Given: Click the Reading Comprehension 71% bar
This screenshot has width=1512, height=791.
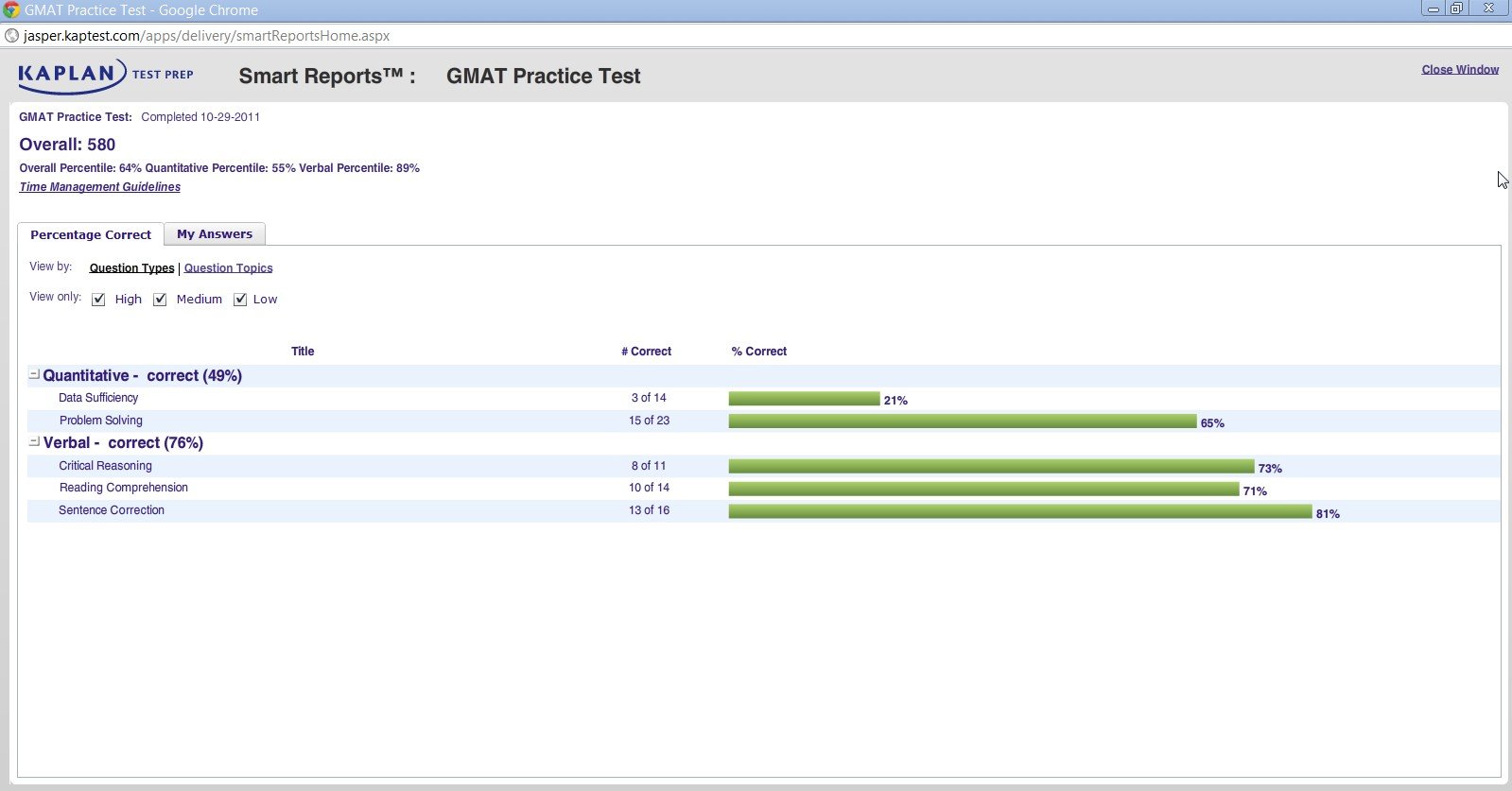Looking at the screenshot, I should (983, 489).
